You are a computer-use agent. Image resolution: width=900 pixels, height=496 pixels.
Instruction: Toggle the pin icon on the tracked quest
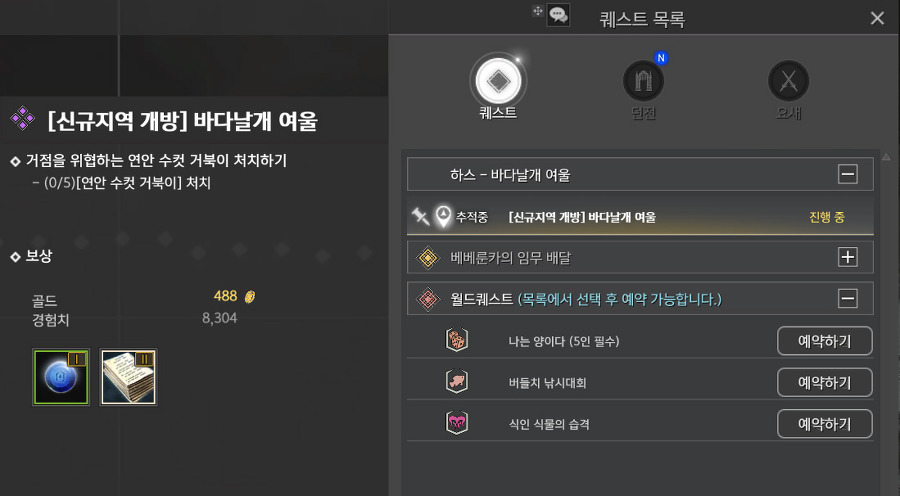point(421,216)
